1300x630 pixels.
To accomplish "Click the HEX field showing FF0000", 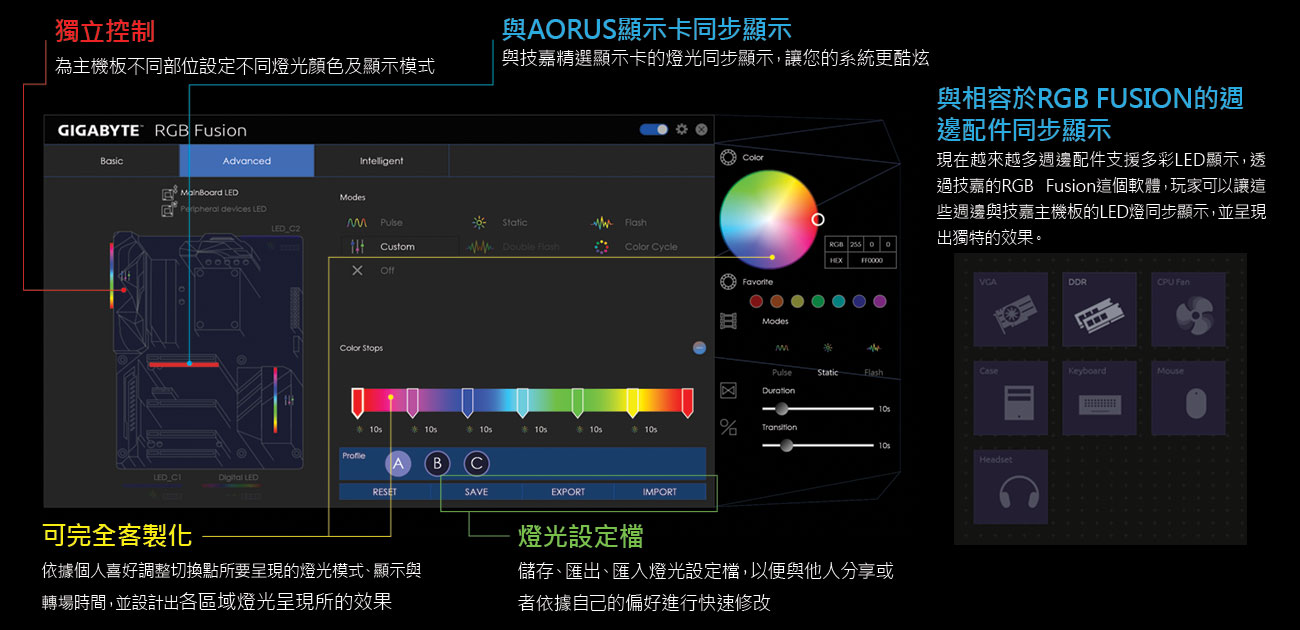I will (871, 260).
